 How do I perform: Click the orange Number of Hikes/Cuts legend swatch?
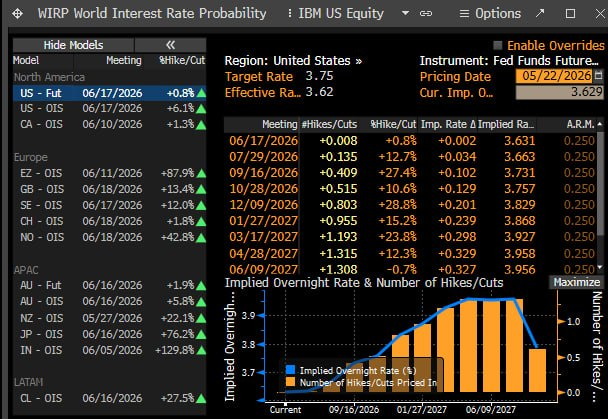[290, 382]
